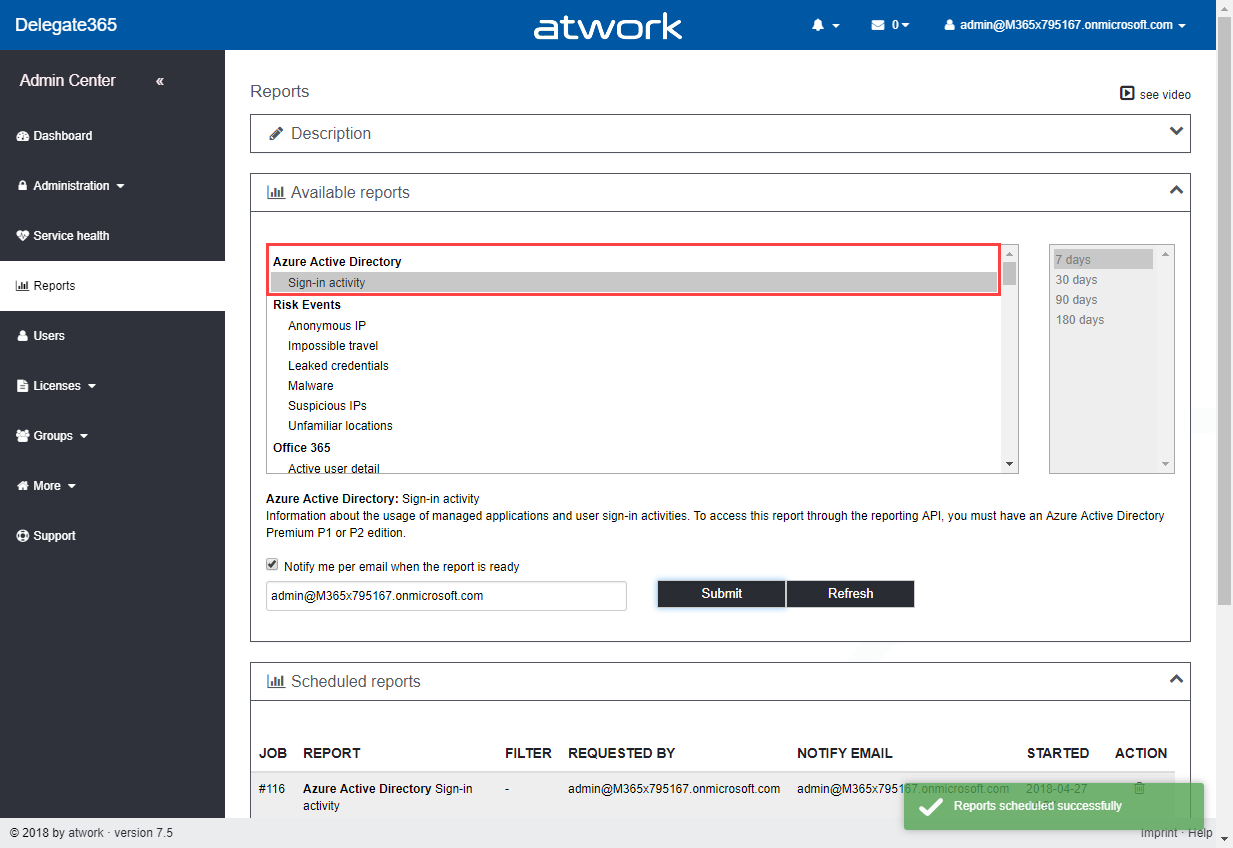Open the mail envelope icon

pos(878,25)
